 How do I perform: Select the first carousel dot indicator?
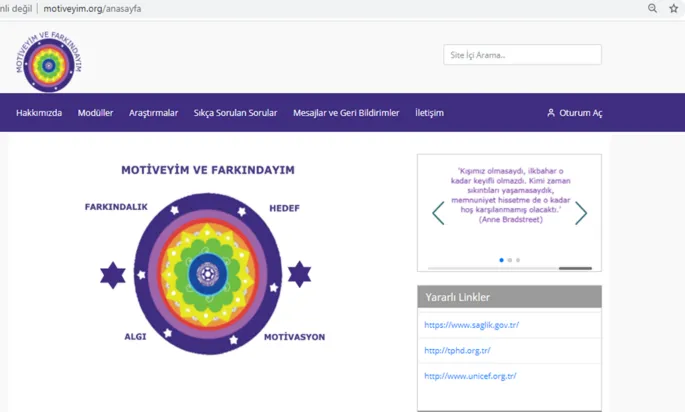click(x=501, y=260)
